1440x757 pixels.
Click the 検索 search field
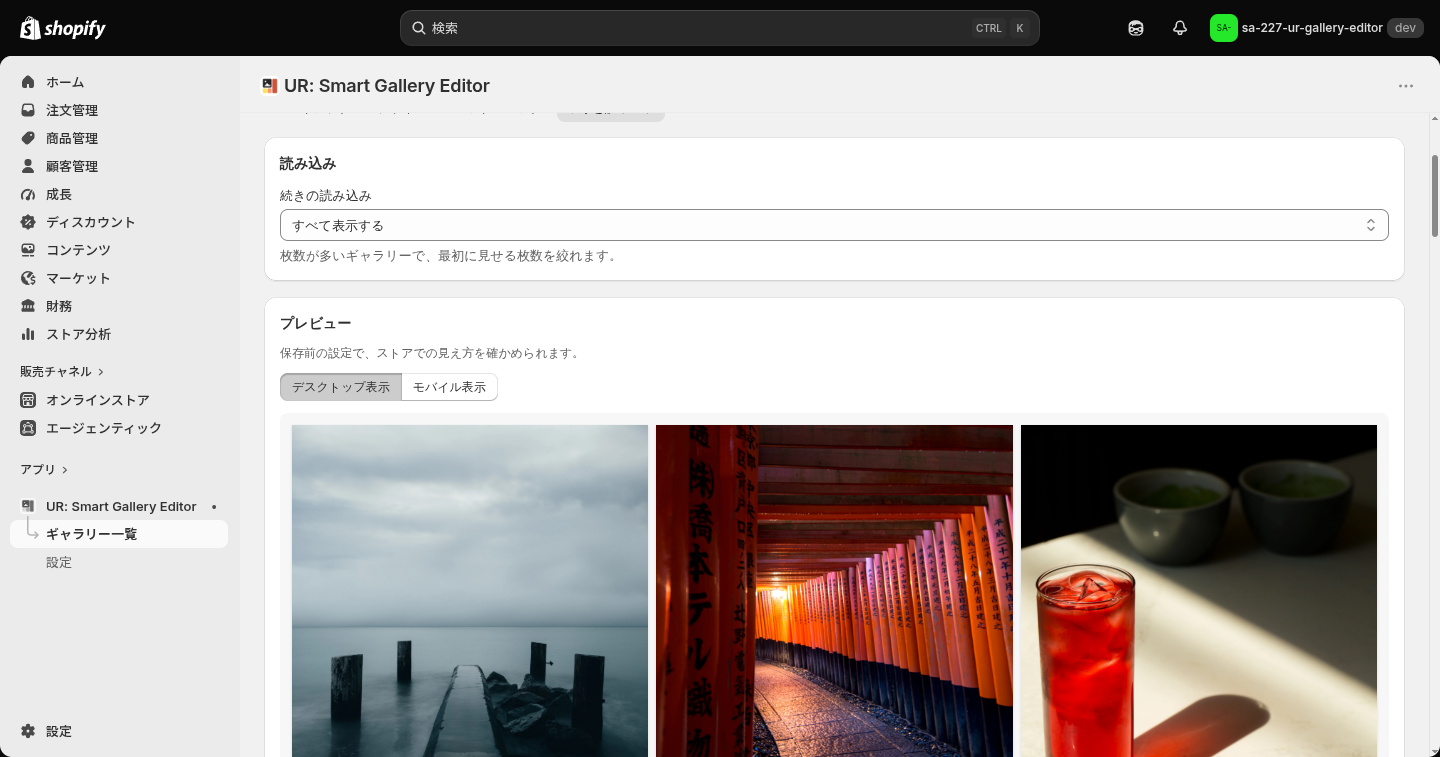(x=720, y=28)
